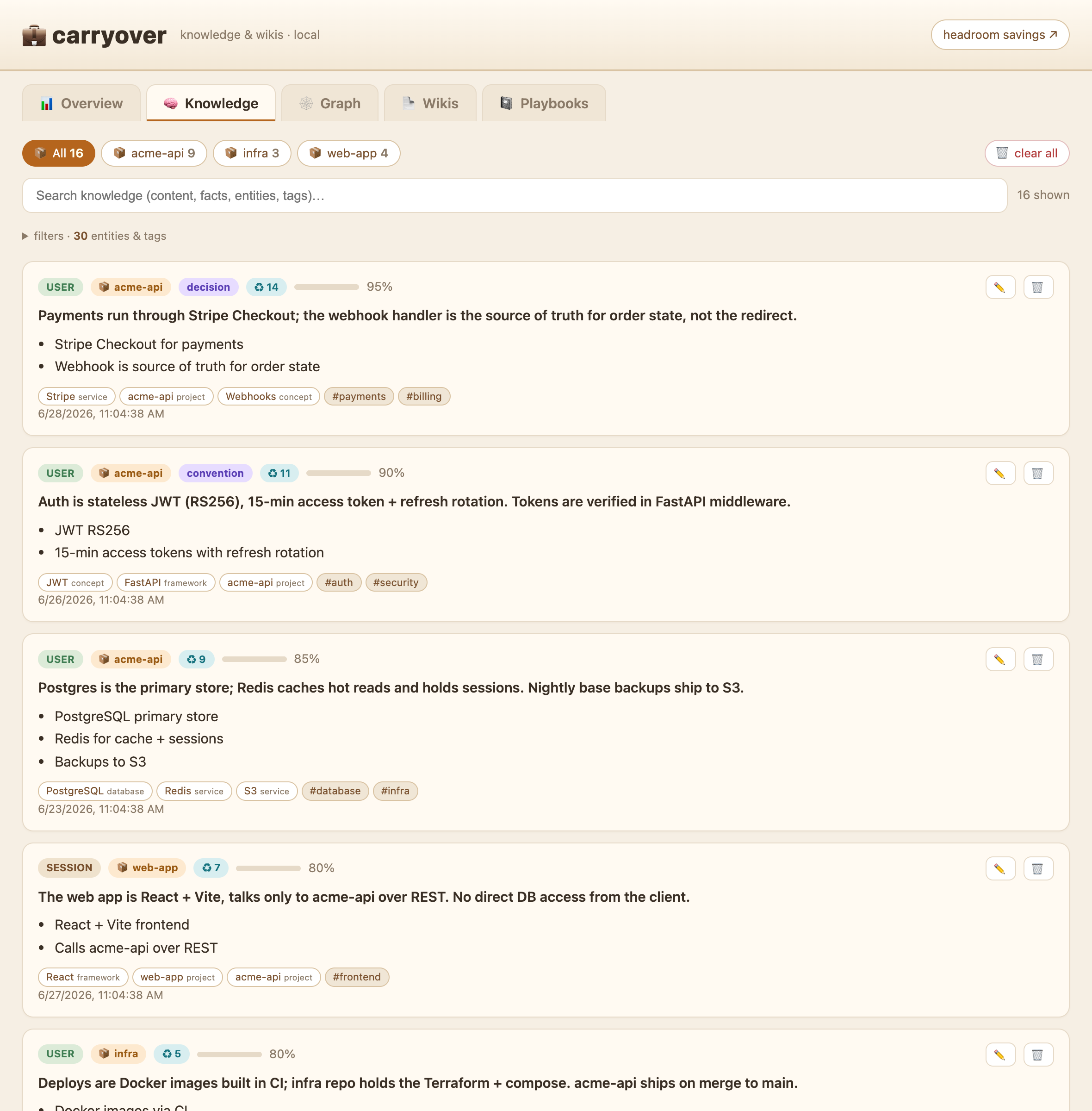Viewport: 1092px width, 1111px height.
Task: Edit the React + Vite web app entry
Action: coord(1000,868)
